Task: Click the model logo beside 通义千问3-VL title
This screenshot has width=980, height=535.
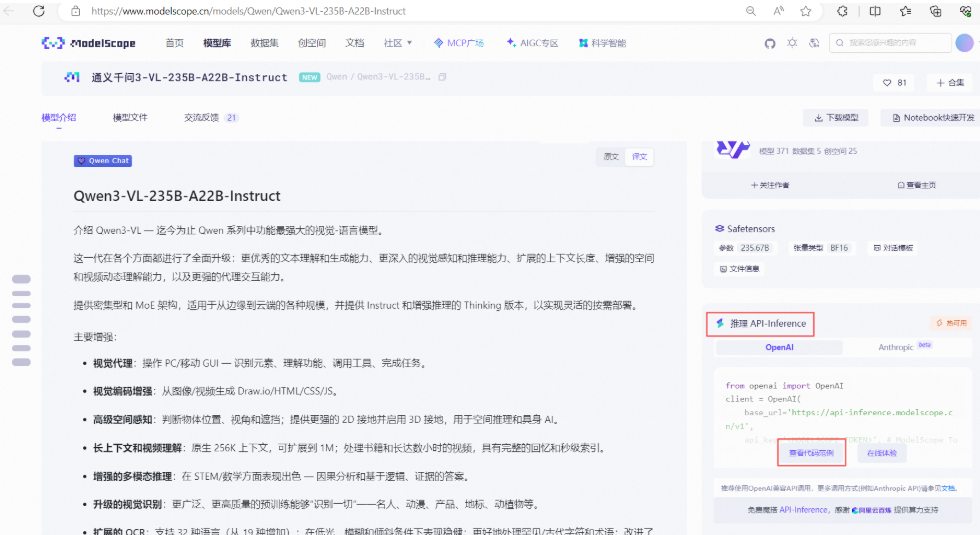Action: (72, 77)
